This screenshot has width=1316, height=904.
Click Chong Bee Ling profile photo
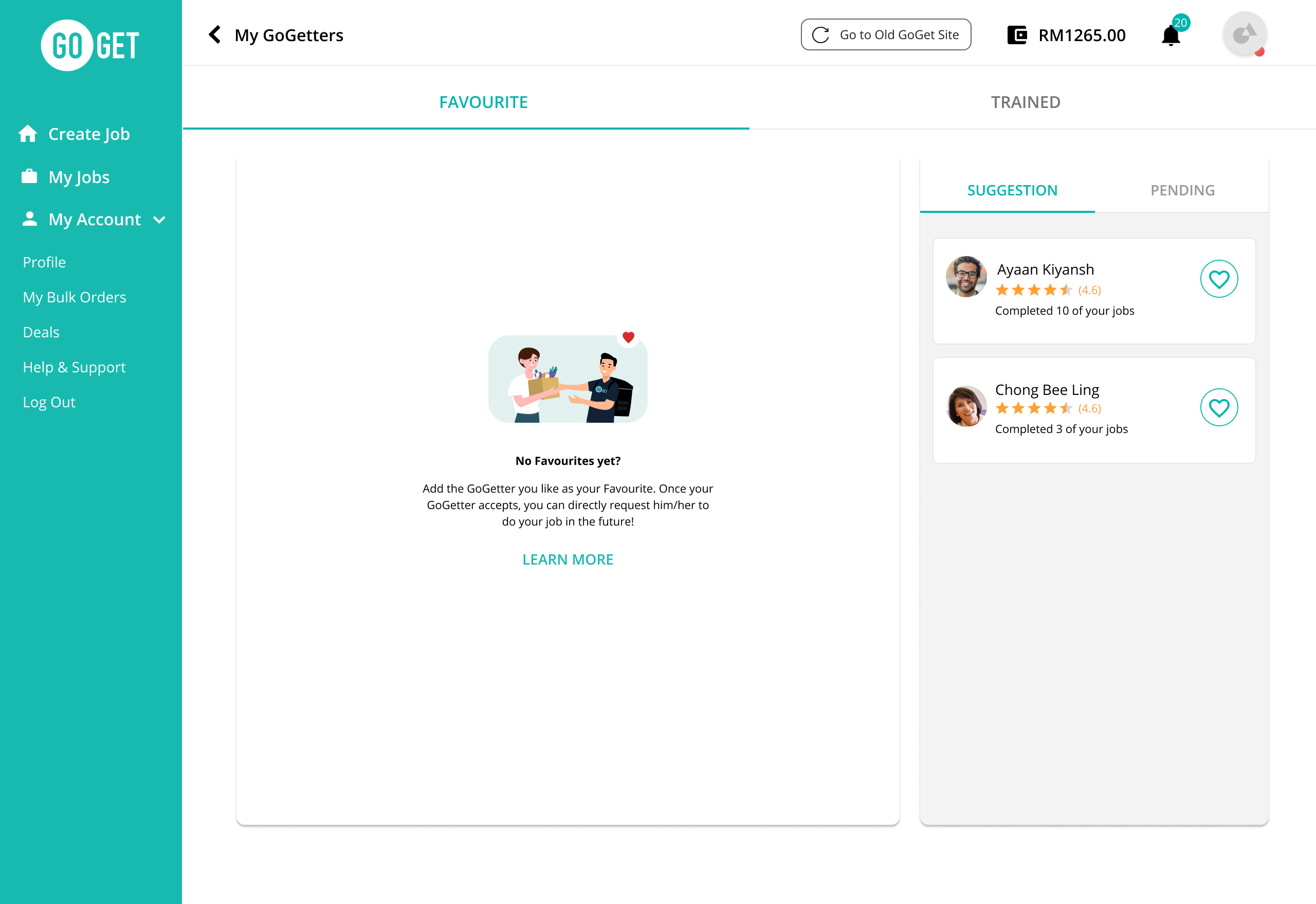coord(966,406)
